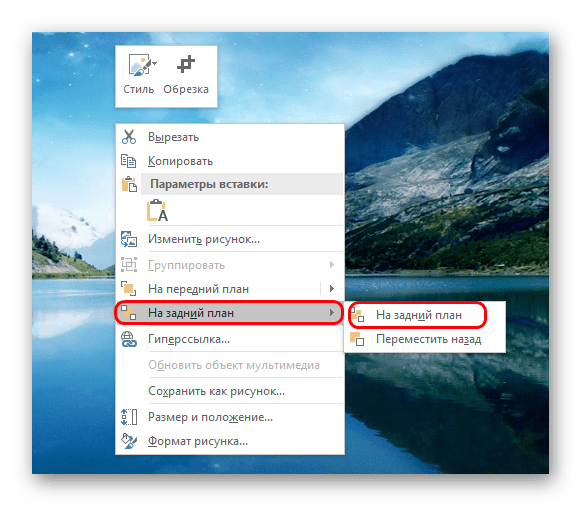This screenshot has height=506, width=581.
Task: Click the Размер и положение icon
Action: 129,417
